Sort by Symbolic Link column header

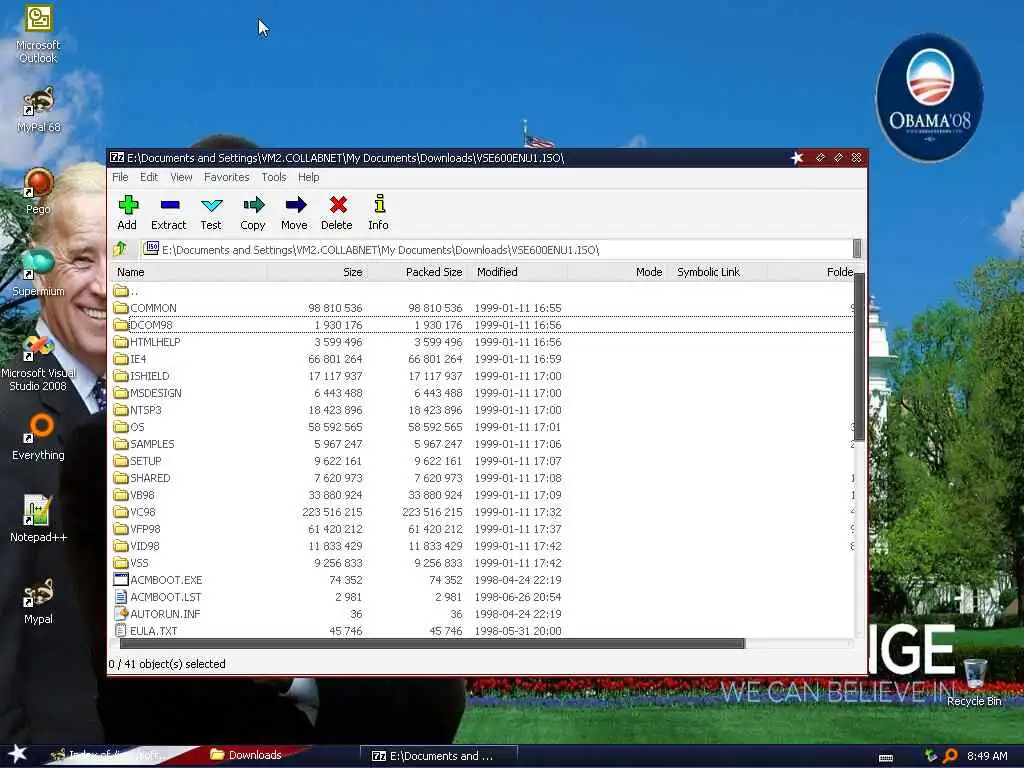pos(717,272)
